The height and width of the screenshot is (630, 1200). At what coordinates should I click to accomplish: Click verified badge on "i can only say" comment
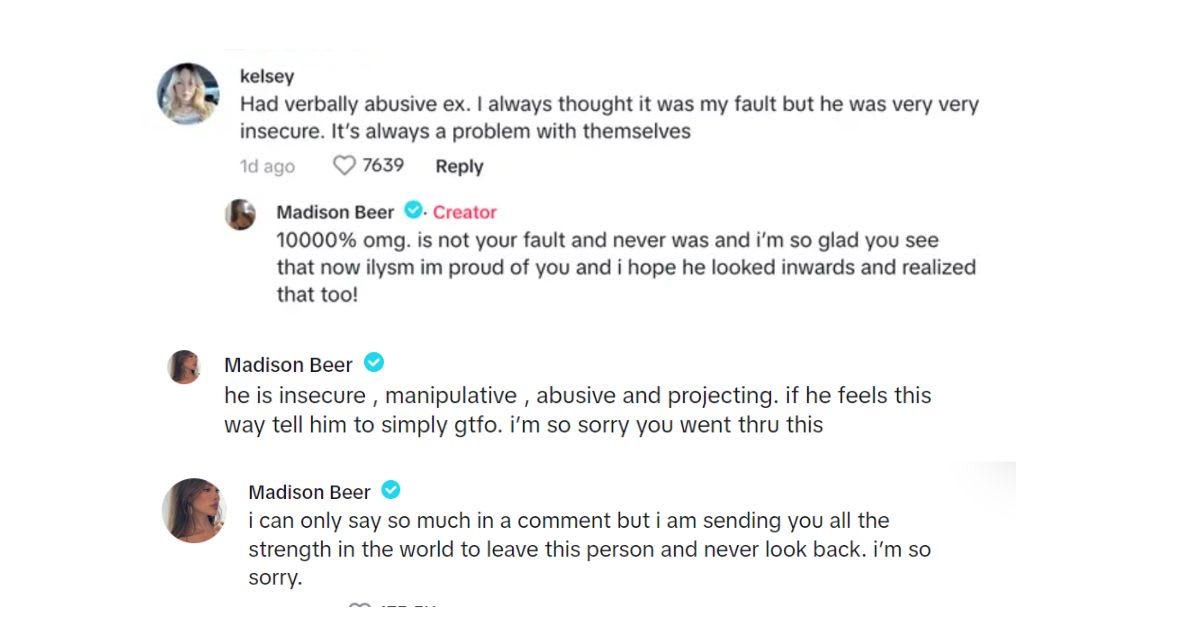pyautogui.click(x=391, y=490)
